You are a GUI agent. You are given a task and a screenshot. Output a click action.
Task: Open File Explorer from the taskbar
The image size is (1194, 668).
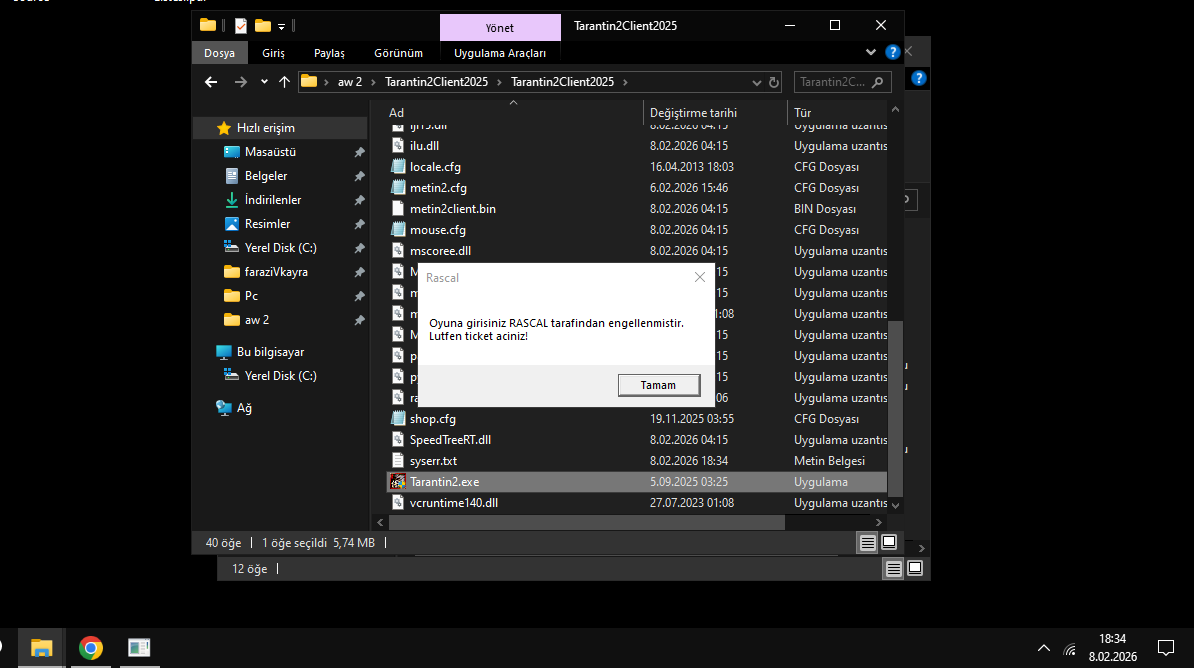click(41, 648)
